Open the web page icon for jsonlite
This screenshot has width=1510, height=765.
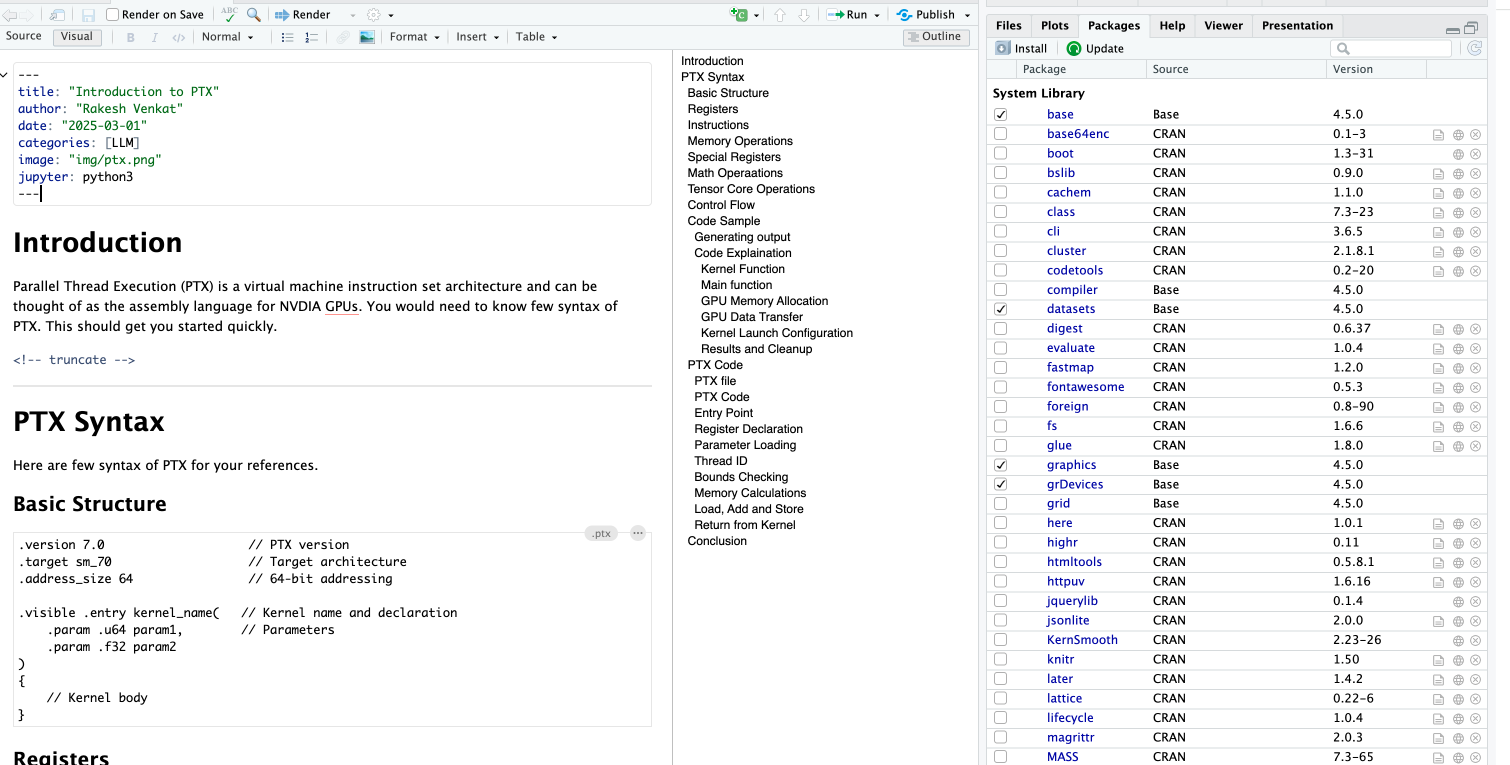tap(1458, 621)
